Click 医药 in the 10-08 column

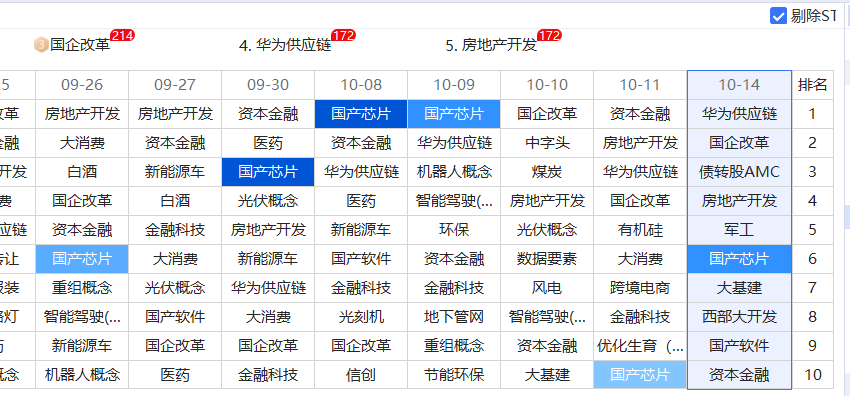coord(361,201)
